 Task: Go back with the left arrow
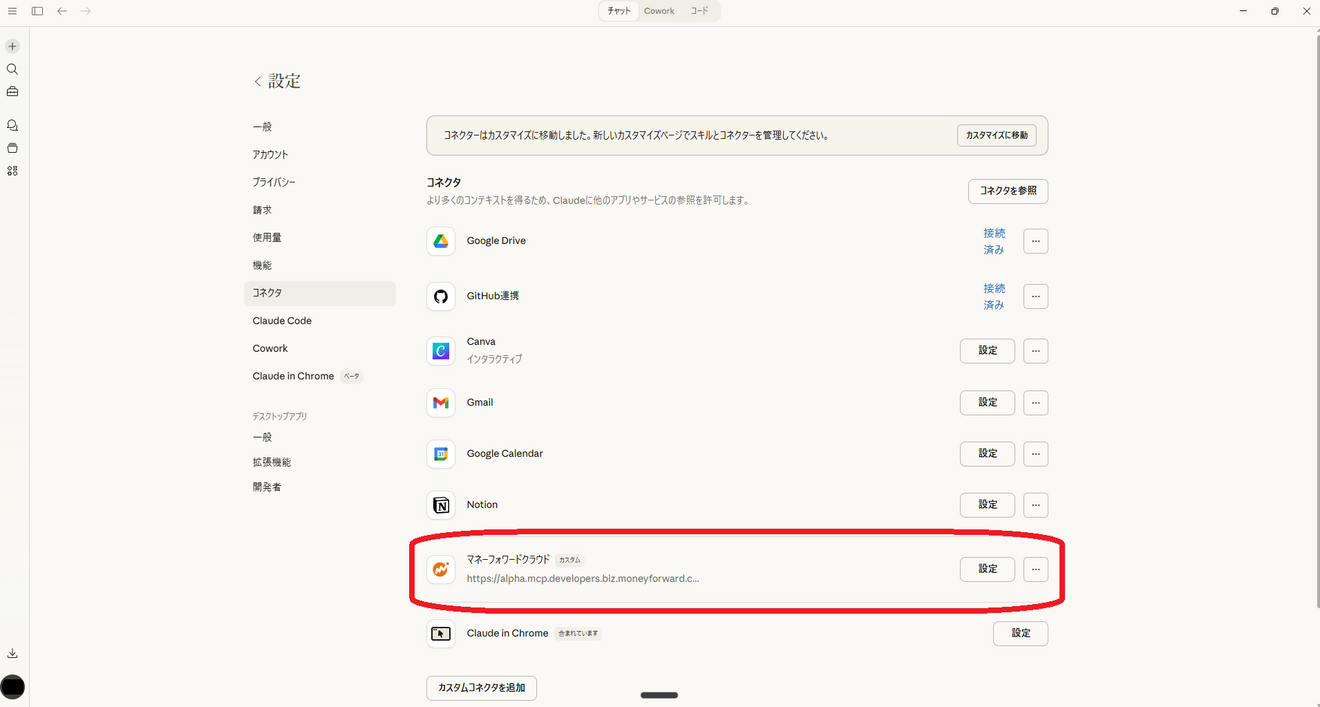pyautogui.click(x=62, y=11)
